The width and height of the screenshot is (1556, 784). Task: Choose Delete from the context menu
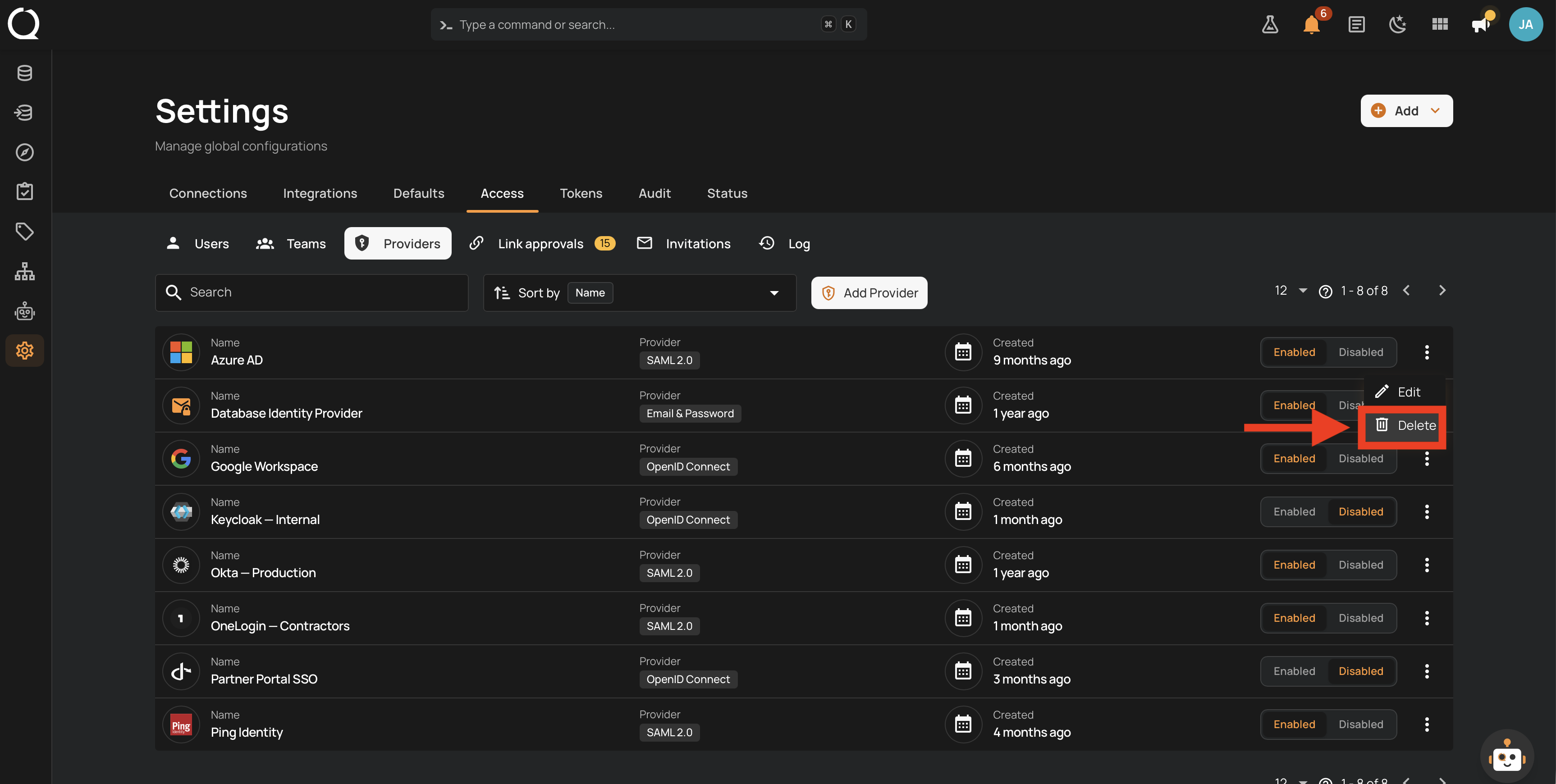1405,425
